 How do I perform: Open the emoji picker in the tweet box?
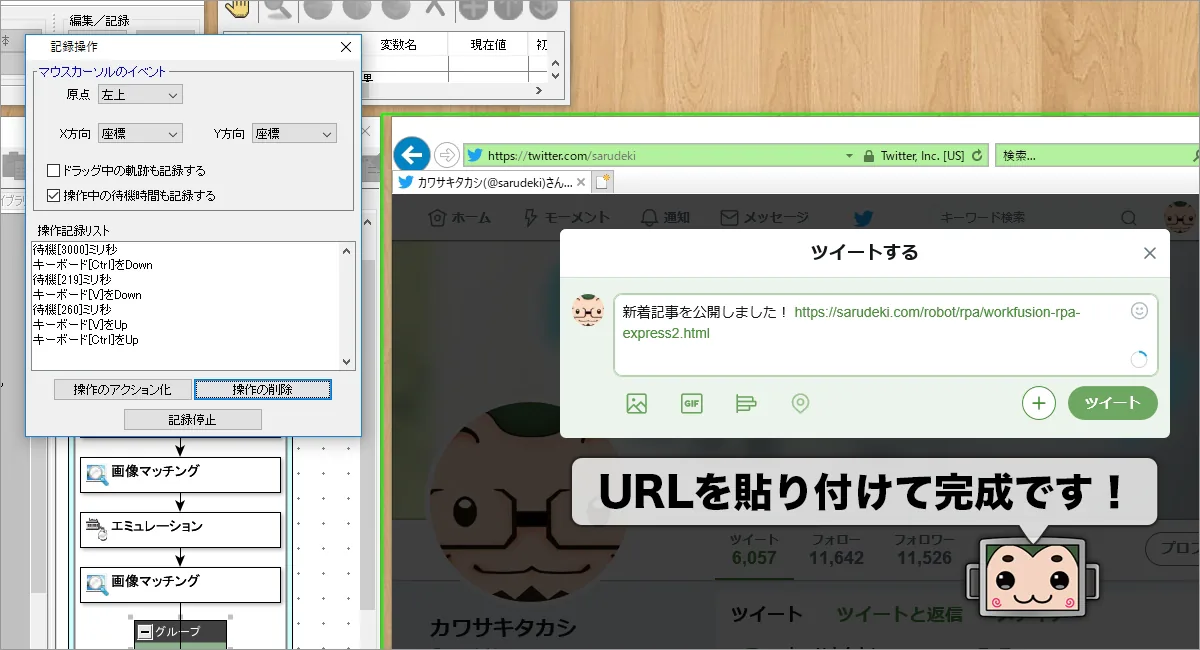click(x=1139, y=311)
